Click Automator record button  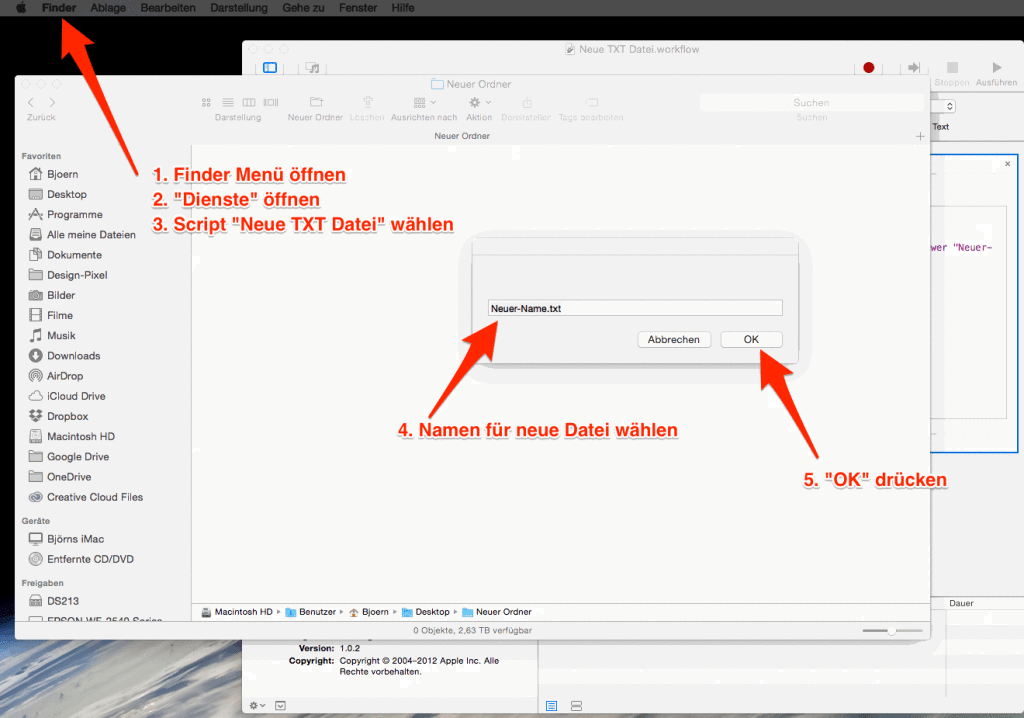click(869, 67)
